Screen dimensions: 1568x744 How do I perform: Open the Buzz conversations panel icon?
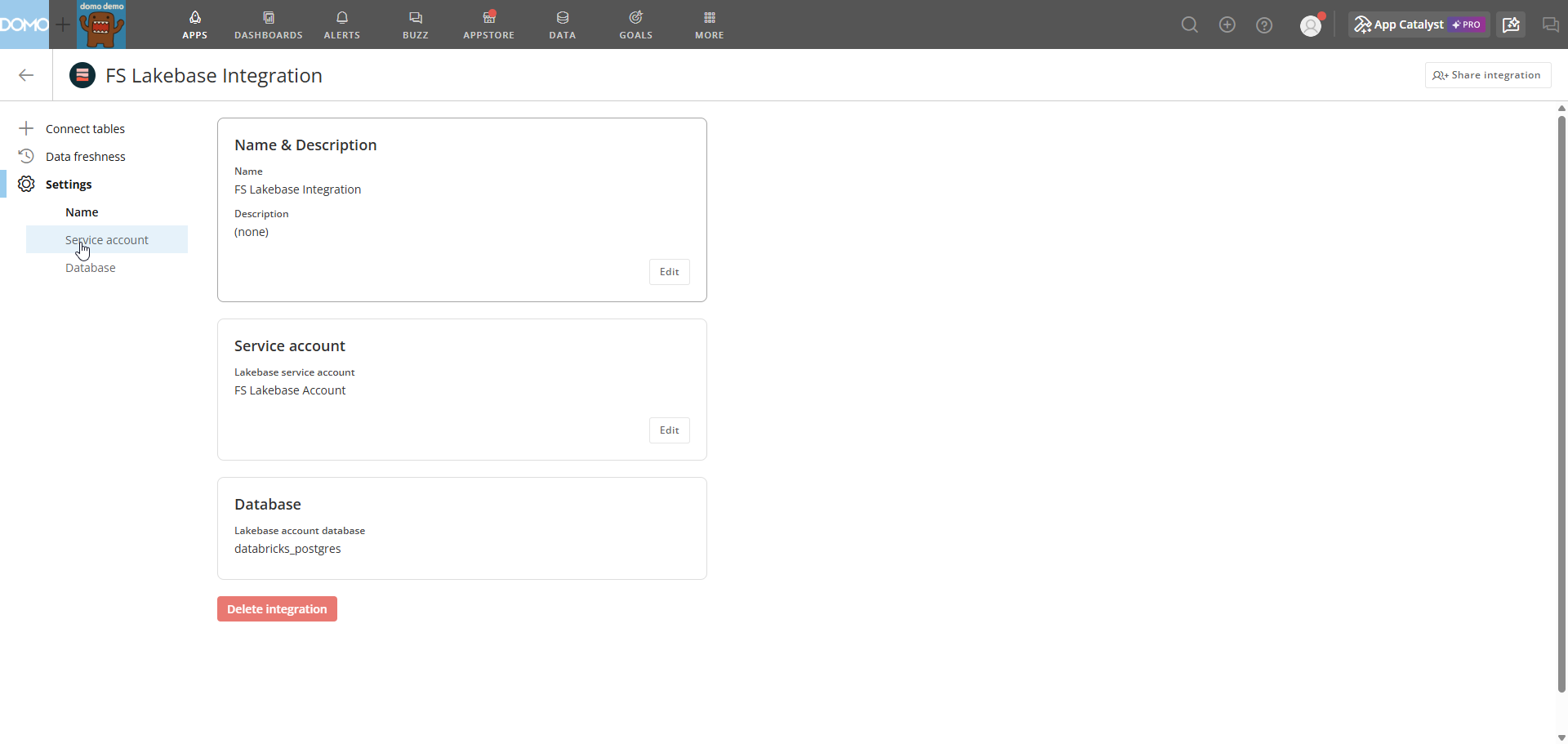pyautogui.click(x=1550, y=25)
